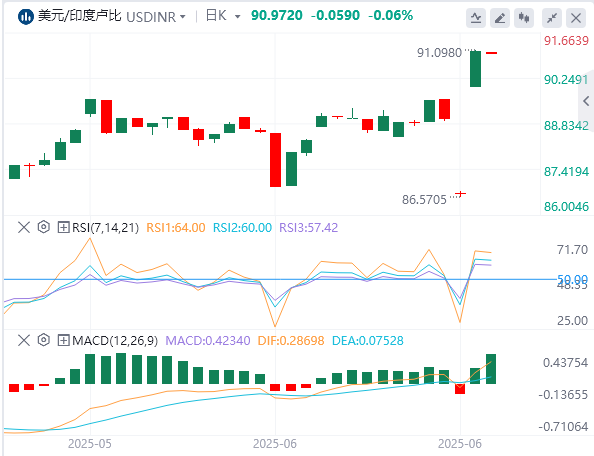Open the line chart type icon
Image resolution: width=594 pixels, height=456 pixels.
coord(476,18)
